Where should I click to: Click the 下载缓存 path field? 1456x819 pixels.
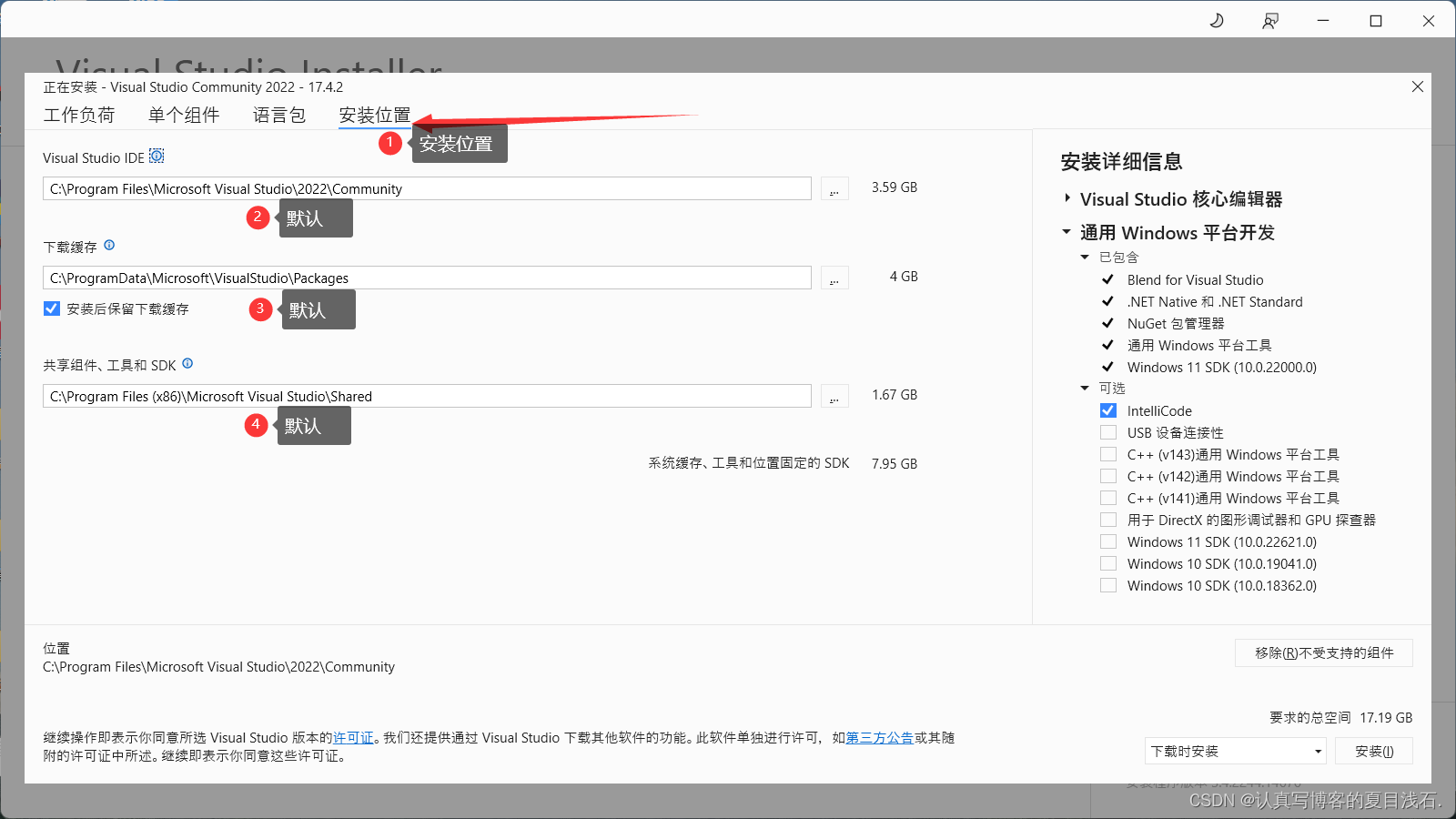[x=427, y=278]
